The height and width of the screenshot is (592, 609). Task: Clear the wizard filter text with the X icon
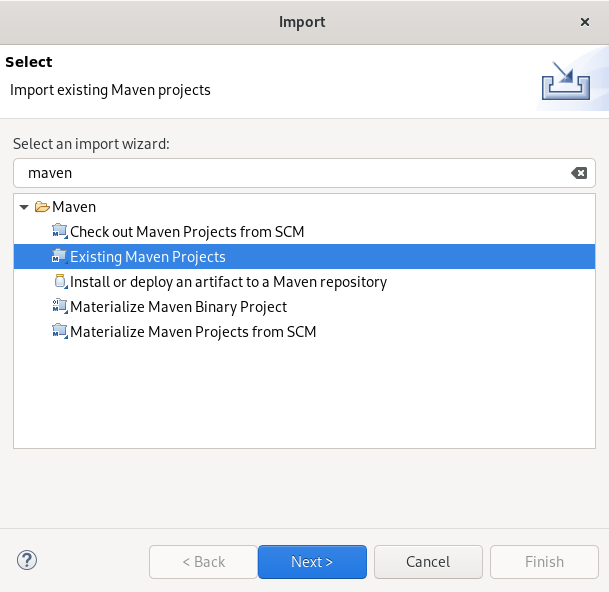tap(578, 173)
